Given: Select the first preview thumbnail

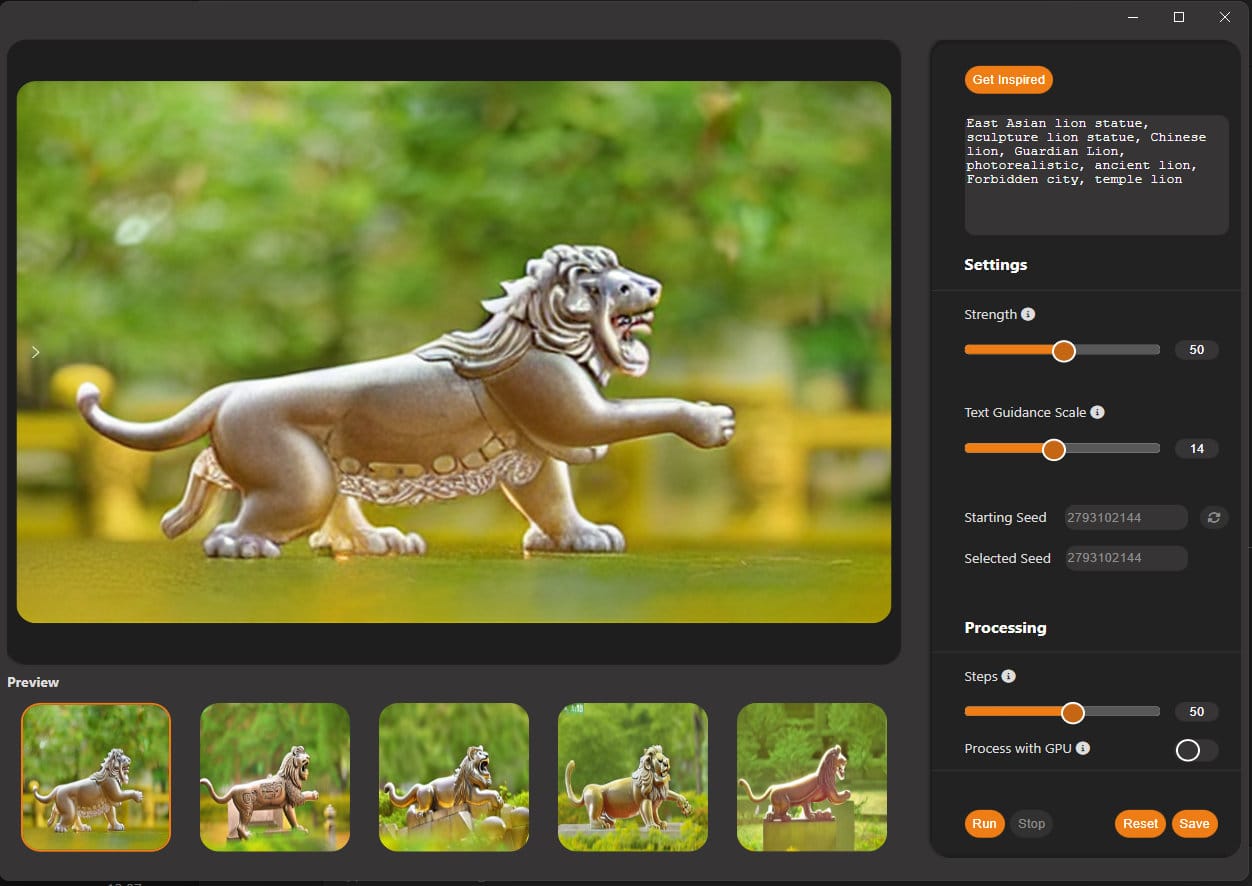Looking at the screenshot, I should tap(95, 778).
